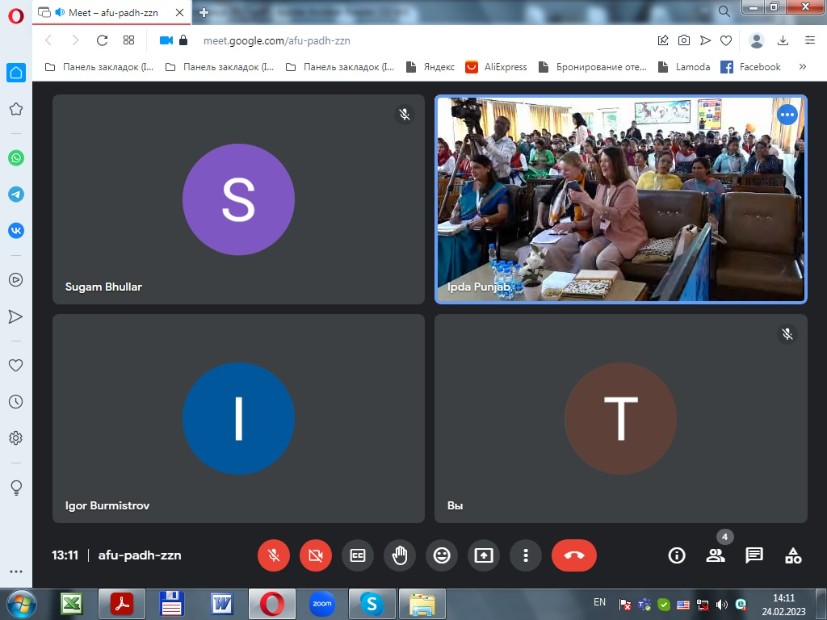This screenshot has width=827, height=620.
Task: Select the Meet – afu-padh-zzn browser tab
Action: (x=112, y=13)
